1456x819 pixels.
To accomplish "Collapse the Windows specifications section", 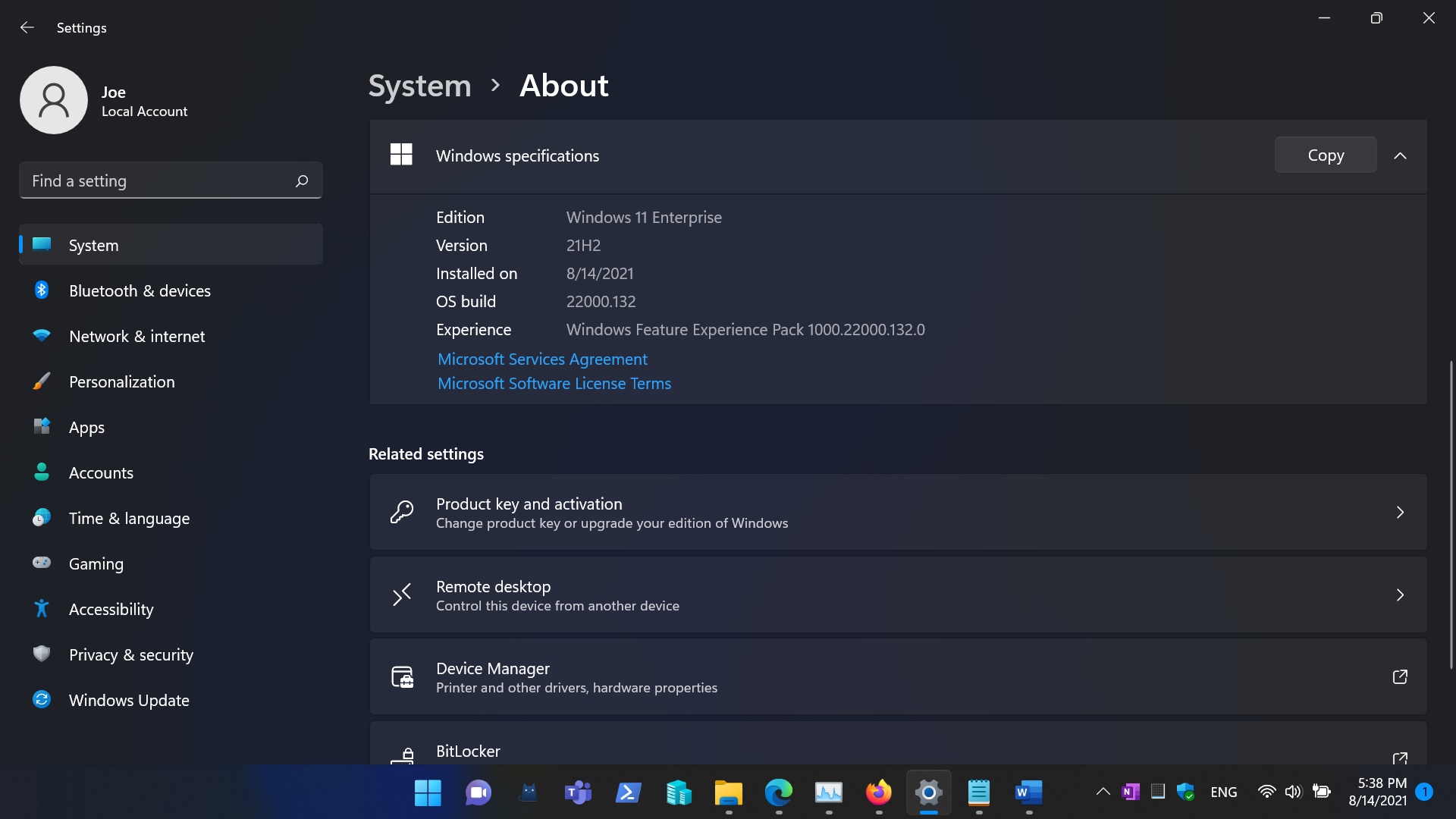I will tap(1400, 155).
